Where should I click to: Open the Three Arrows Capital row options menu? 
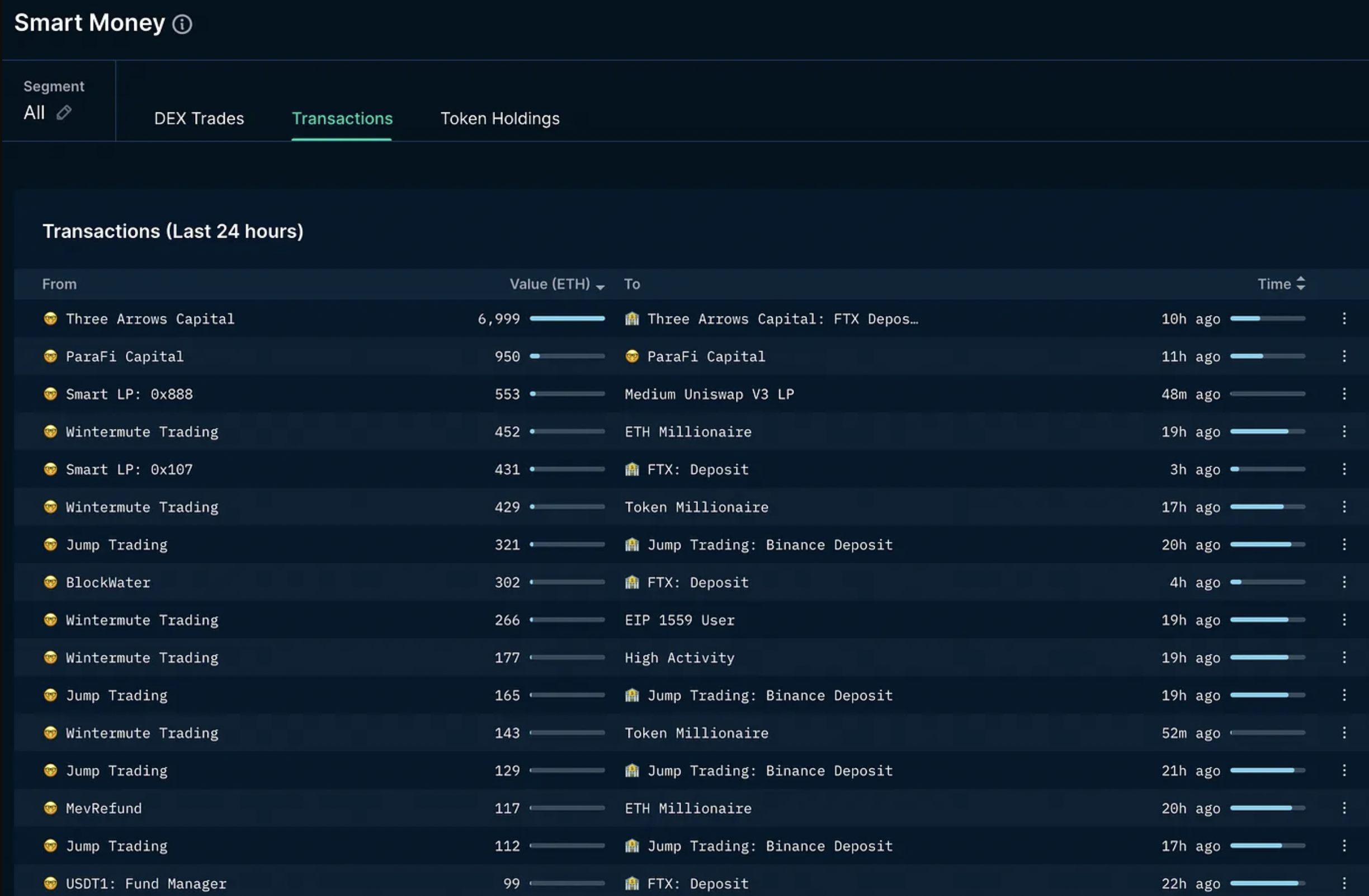[1344, 319]
